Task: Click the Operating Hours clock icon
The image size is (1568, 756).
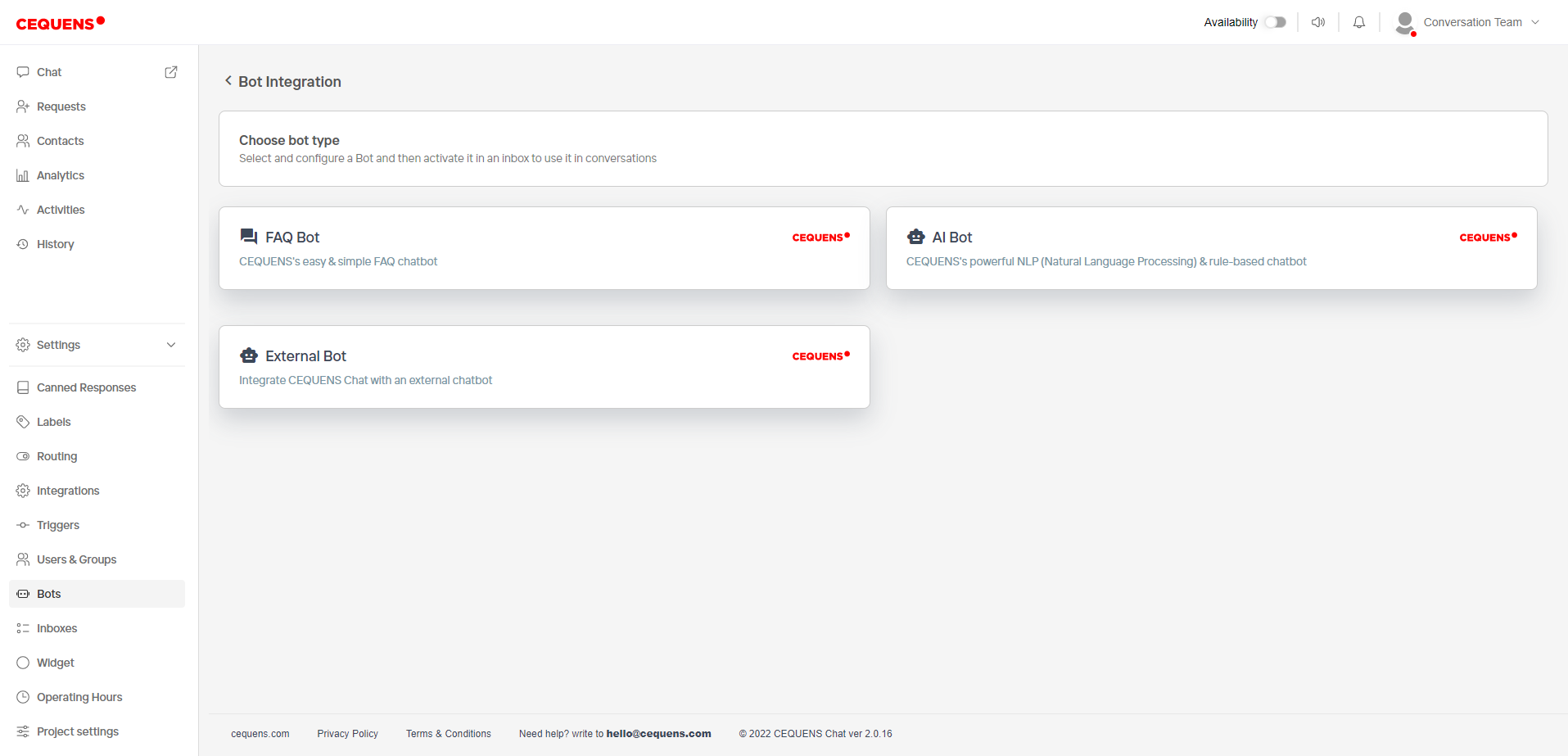Action: click(23, 697)
